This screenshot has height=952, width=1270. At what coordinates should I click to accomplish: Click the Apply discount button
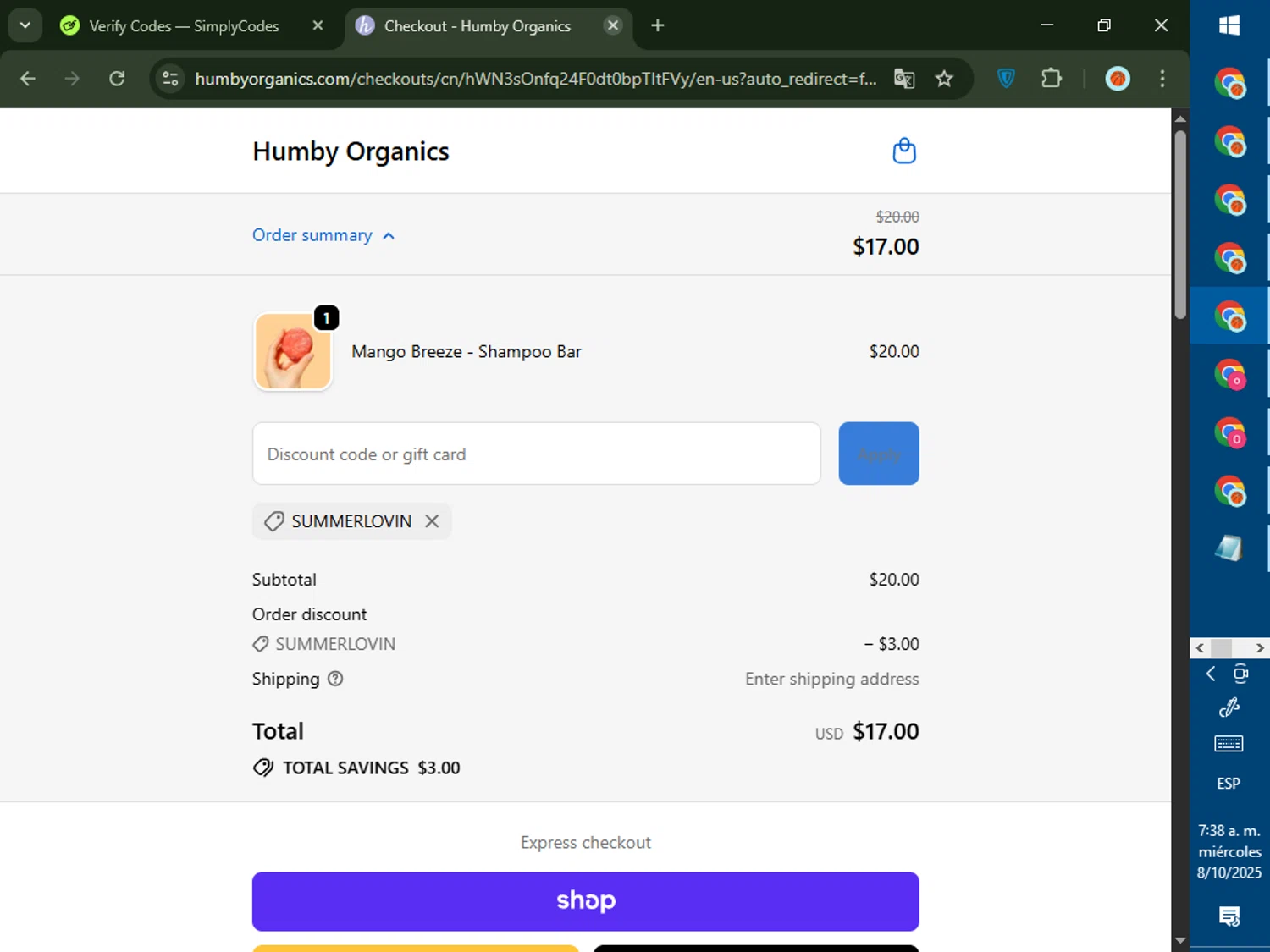(x=879, y=454)
